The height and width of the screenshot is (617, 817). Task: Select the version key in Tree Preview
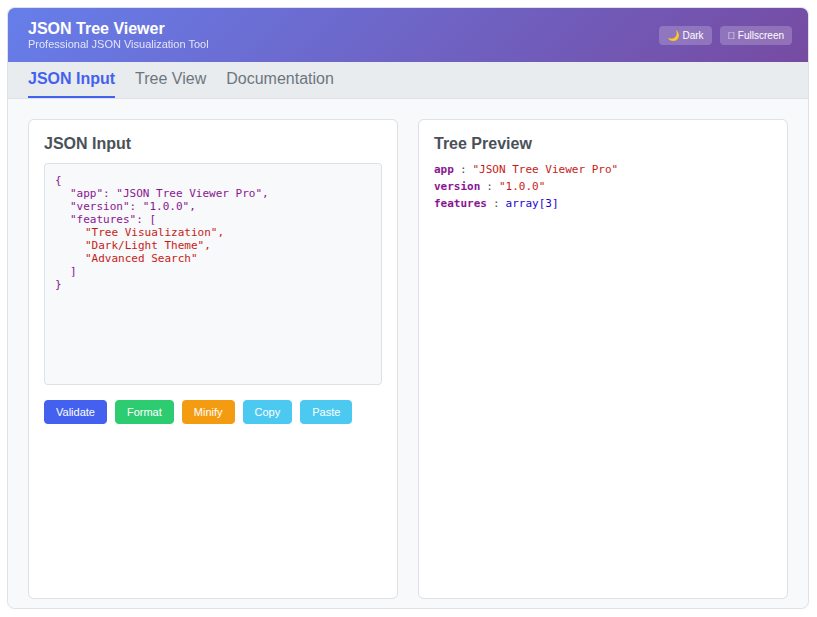(x=457, y=186)
